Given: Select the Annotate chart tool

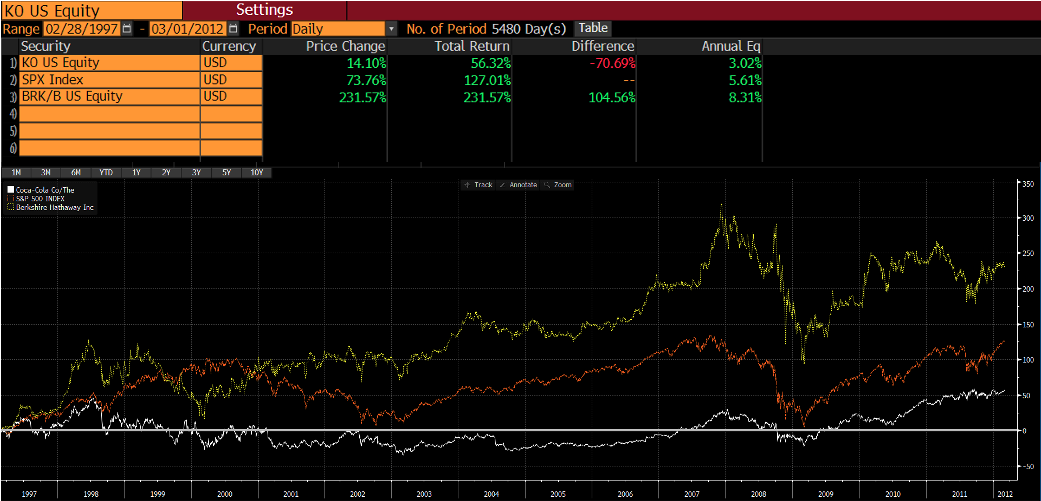Looking at the screenshot, I should point(518,185).
